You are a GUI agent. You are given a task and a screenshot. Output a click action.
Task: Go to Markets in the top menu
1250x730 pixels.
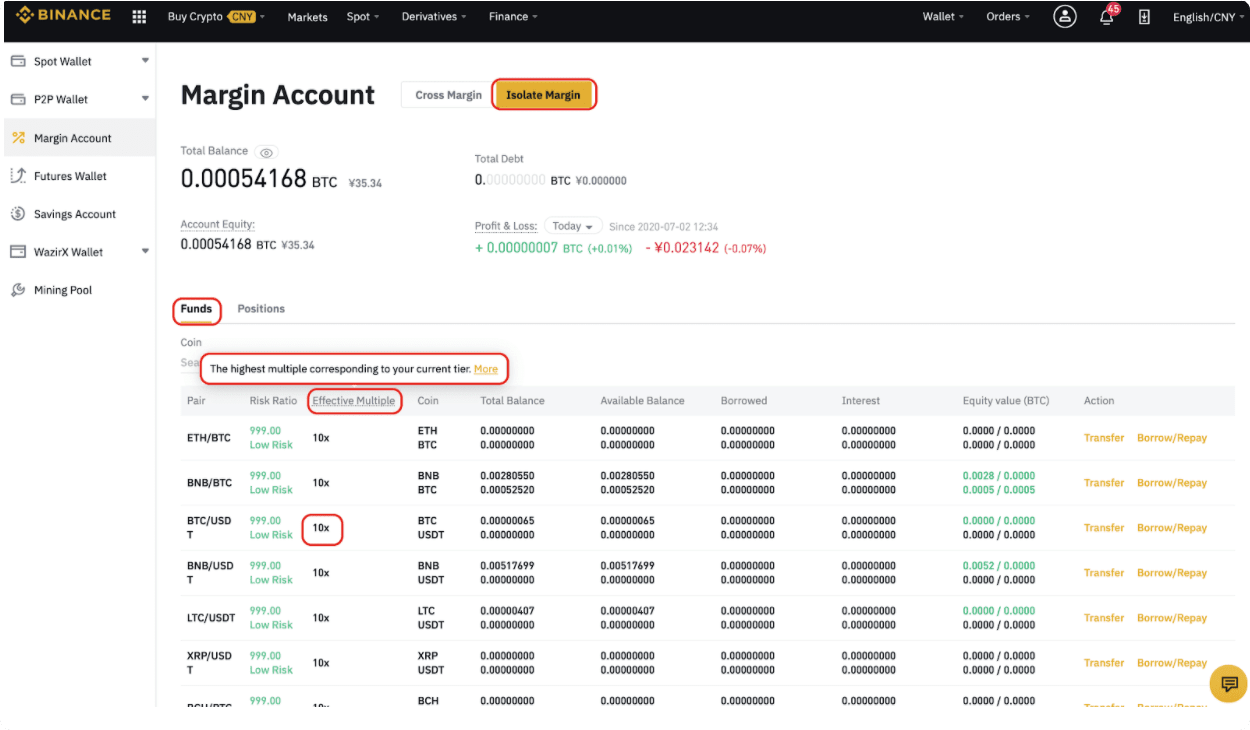click(x=307, y=17)
